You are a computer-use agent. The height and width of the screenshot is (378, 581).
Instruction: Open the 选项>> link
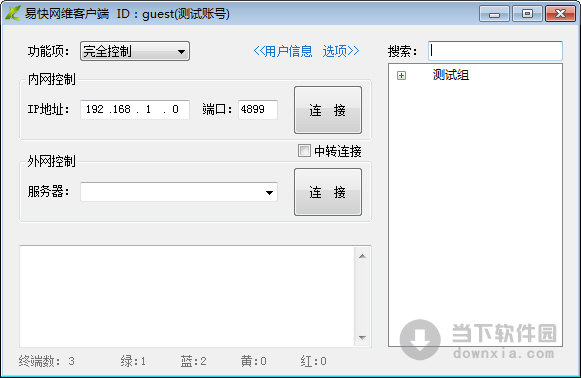341,51
